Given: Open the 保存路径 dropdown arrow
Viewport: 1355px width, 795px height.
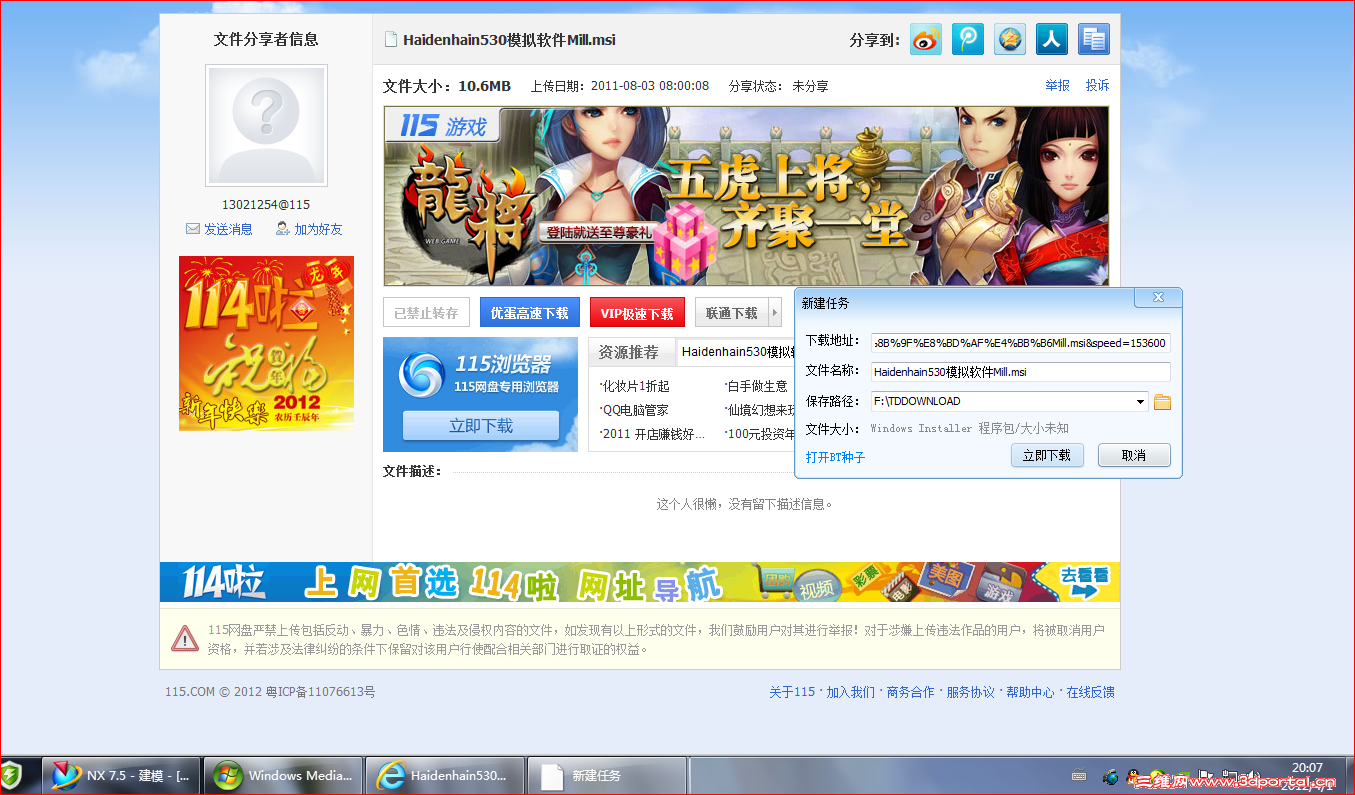Looking at the screenshot, I should tap(1140, 402).
